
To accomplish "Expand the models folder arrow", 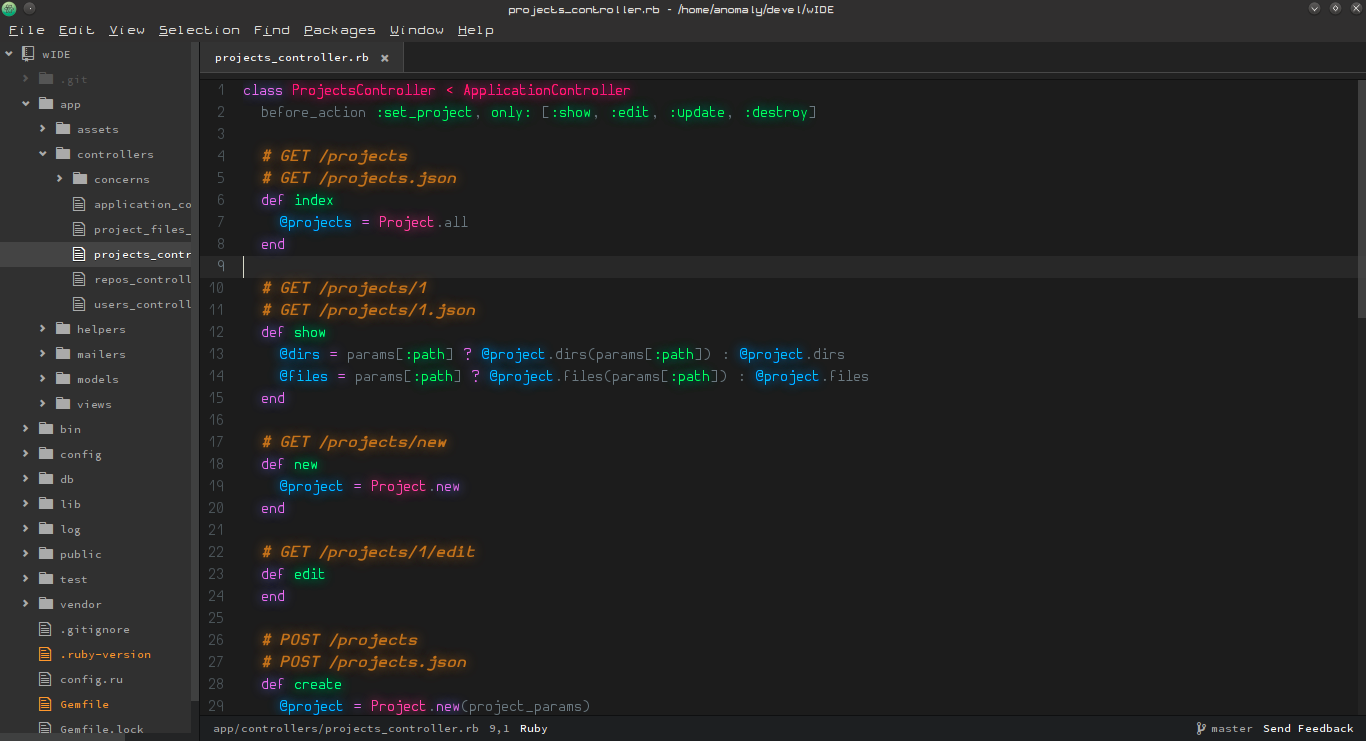I will click(x=43, y=379).
